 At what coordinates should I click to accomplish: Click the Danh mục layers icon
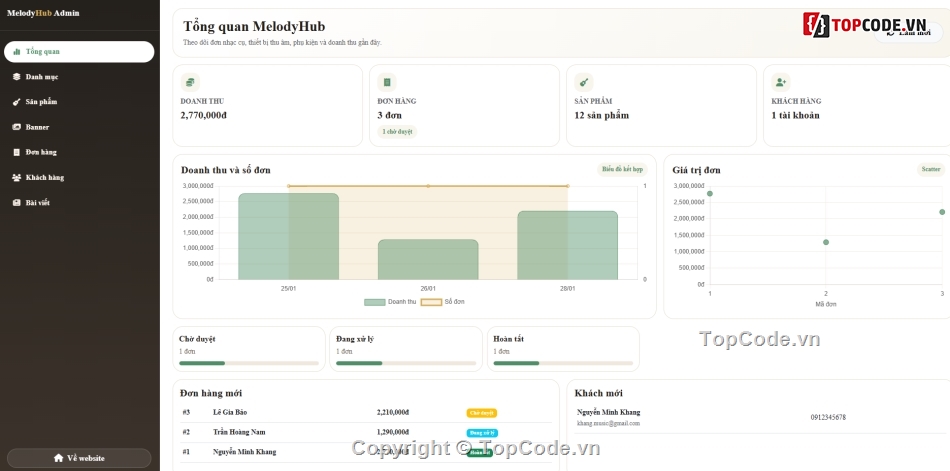click(16, 77)
